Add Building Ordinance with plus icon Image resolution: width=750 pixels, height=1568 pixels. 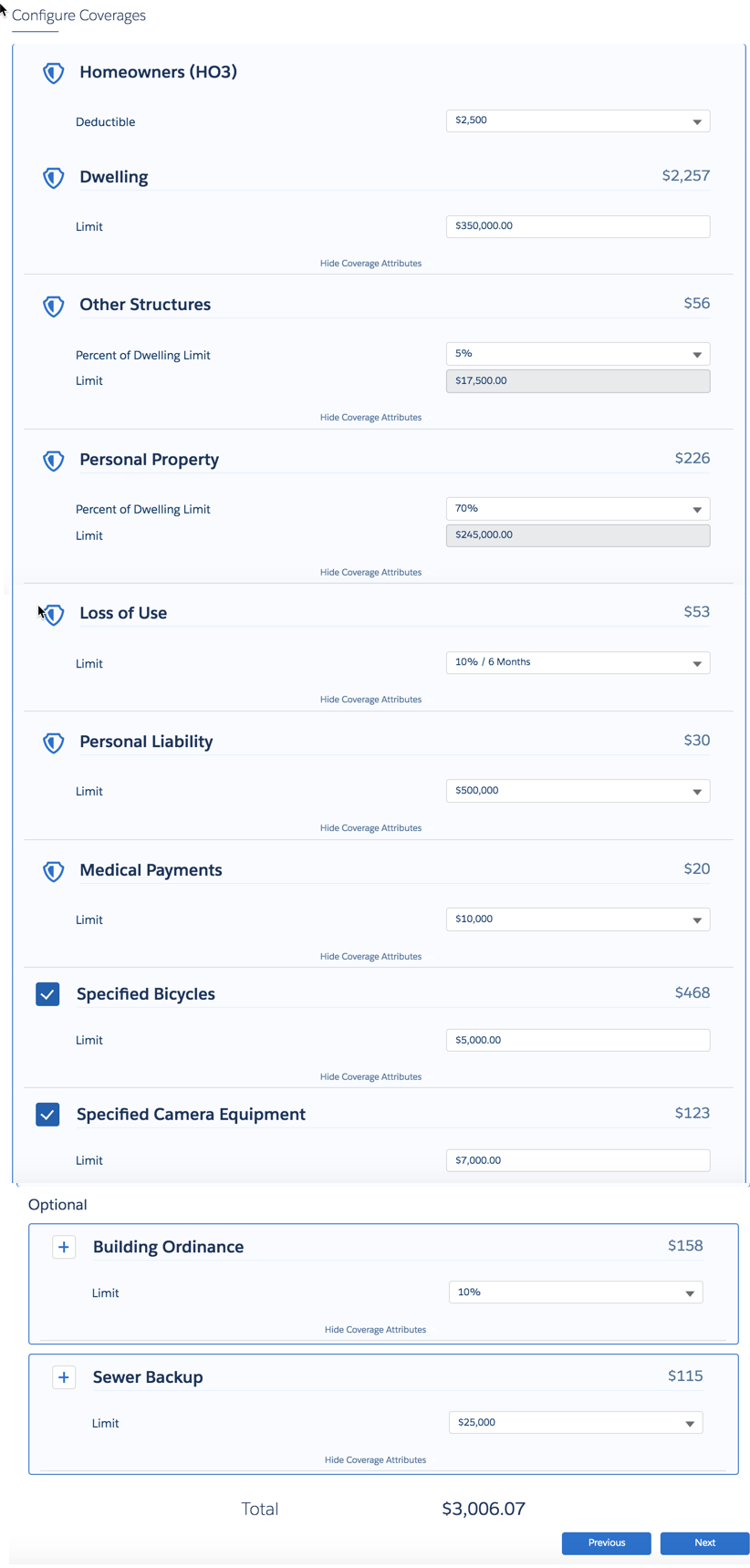click(64, 1247)
